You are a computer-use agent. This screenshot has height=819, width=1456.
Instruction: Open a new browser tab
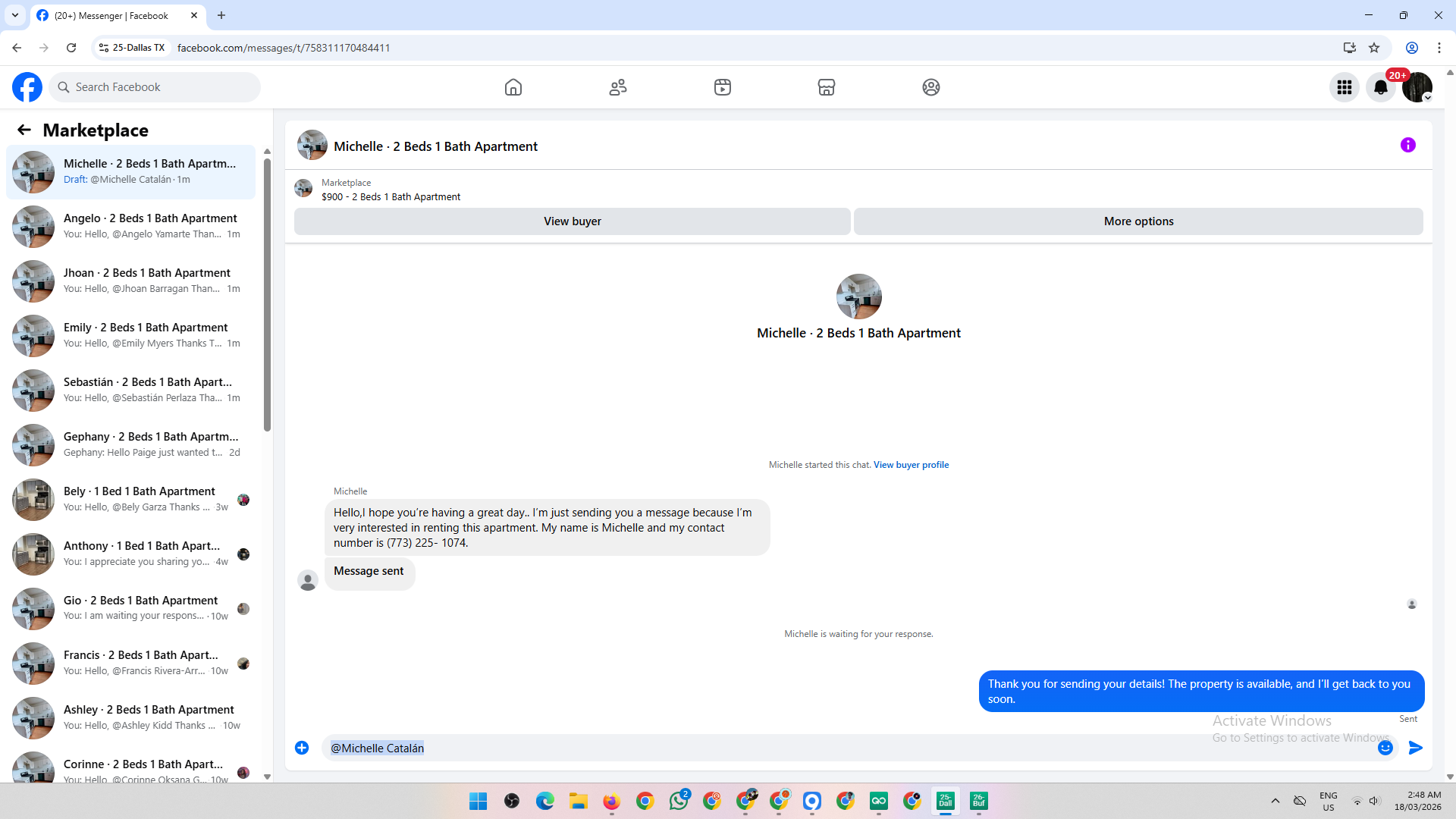[x=221, y=15]
